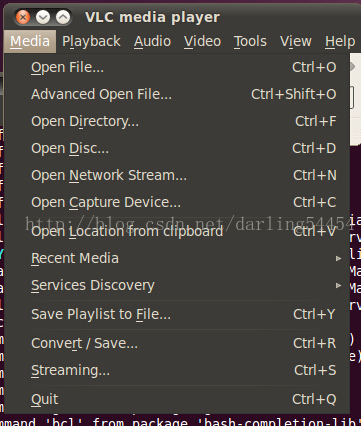Open the Media menu
The height and width of the screenshot is (426, 361).
30,42
